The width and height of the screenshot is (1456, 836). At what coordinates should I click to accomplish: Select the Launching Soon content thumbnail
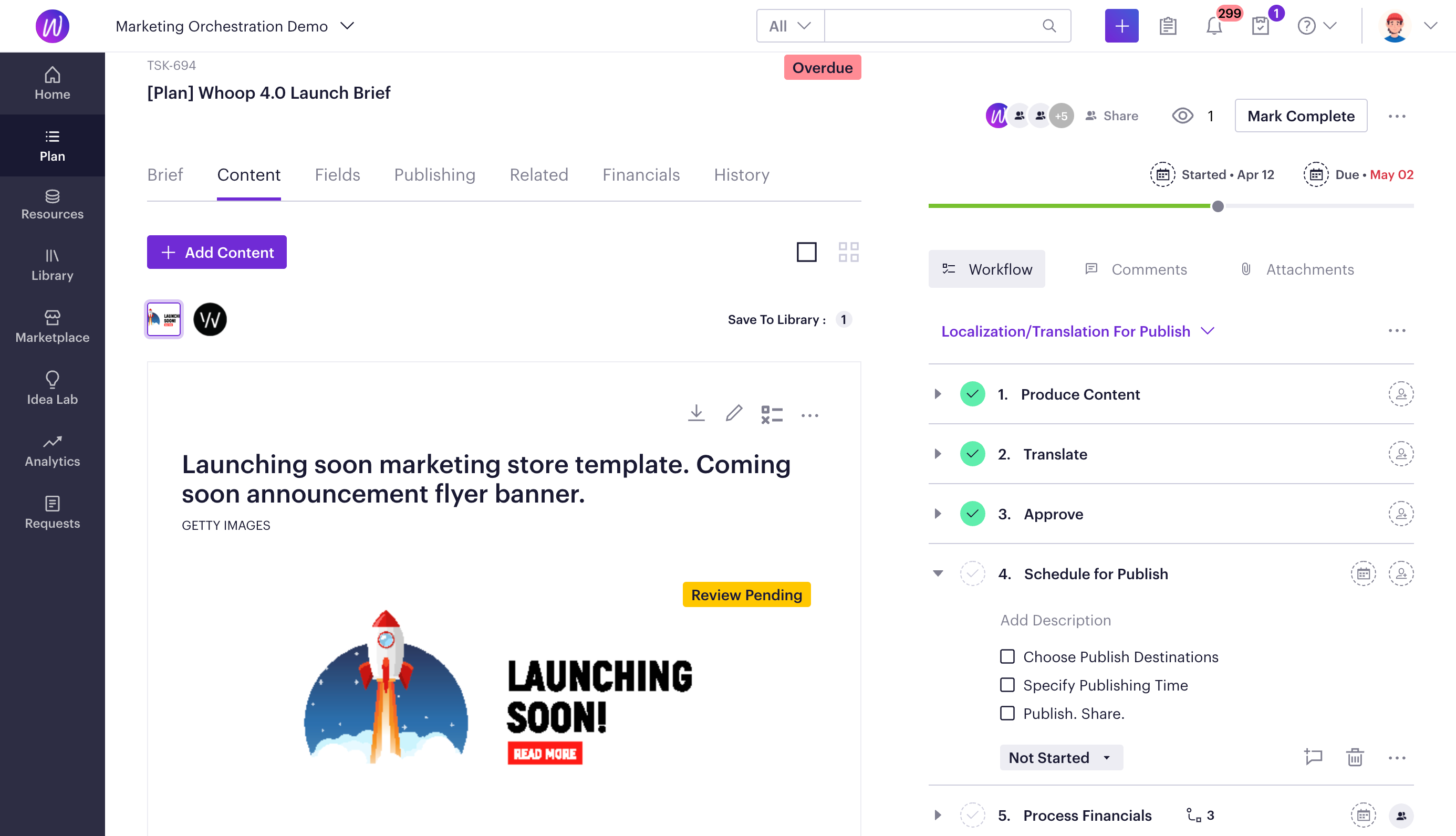164,319
